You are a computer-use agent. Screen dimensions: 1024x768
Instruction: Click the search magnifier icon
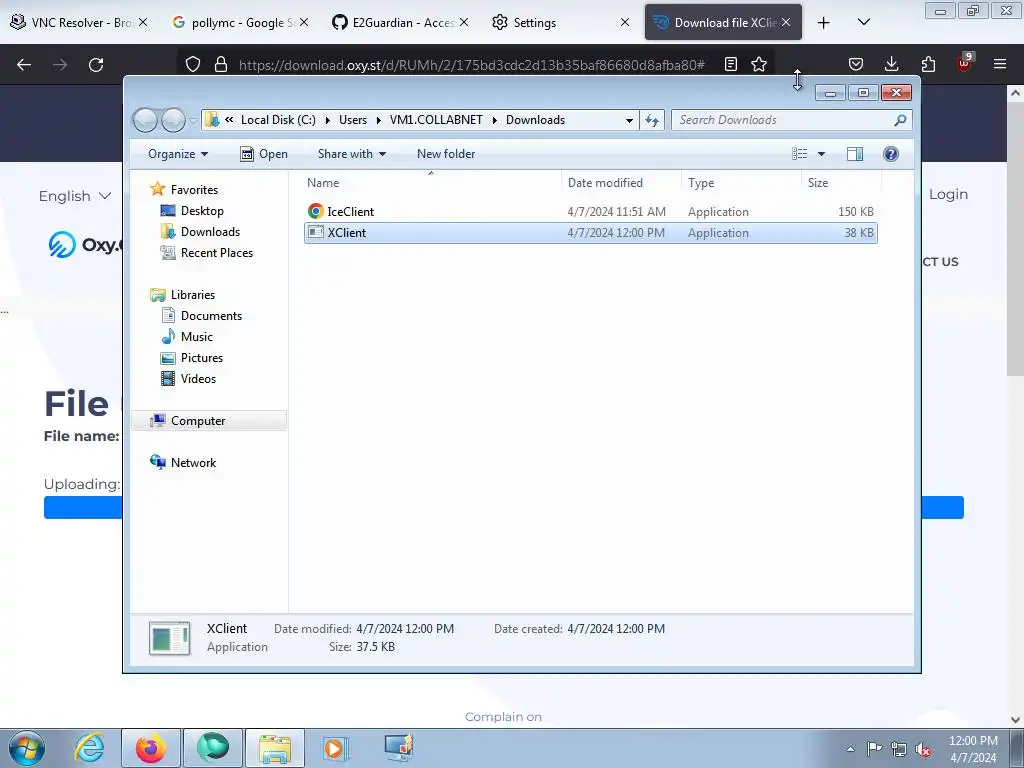coord(900,120)
